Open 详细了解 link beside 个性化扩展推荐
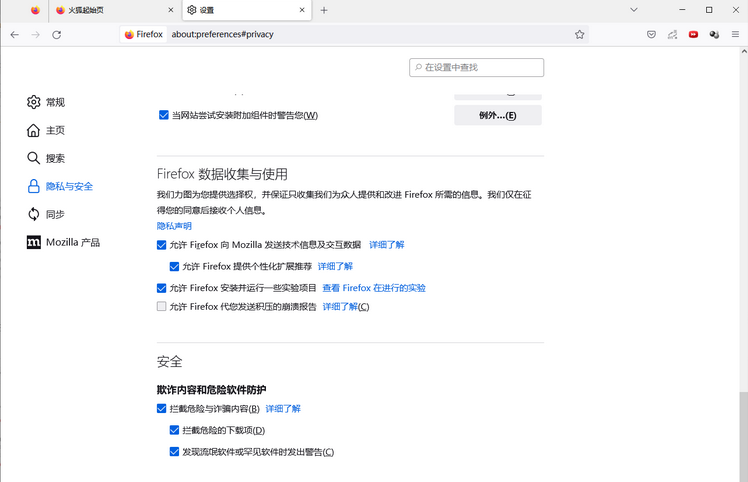 click(335, 266)
